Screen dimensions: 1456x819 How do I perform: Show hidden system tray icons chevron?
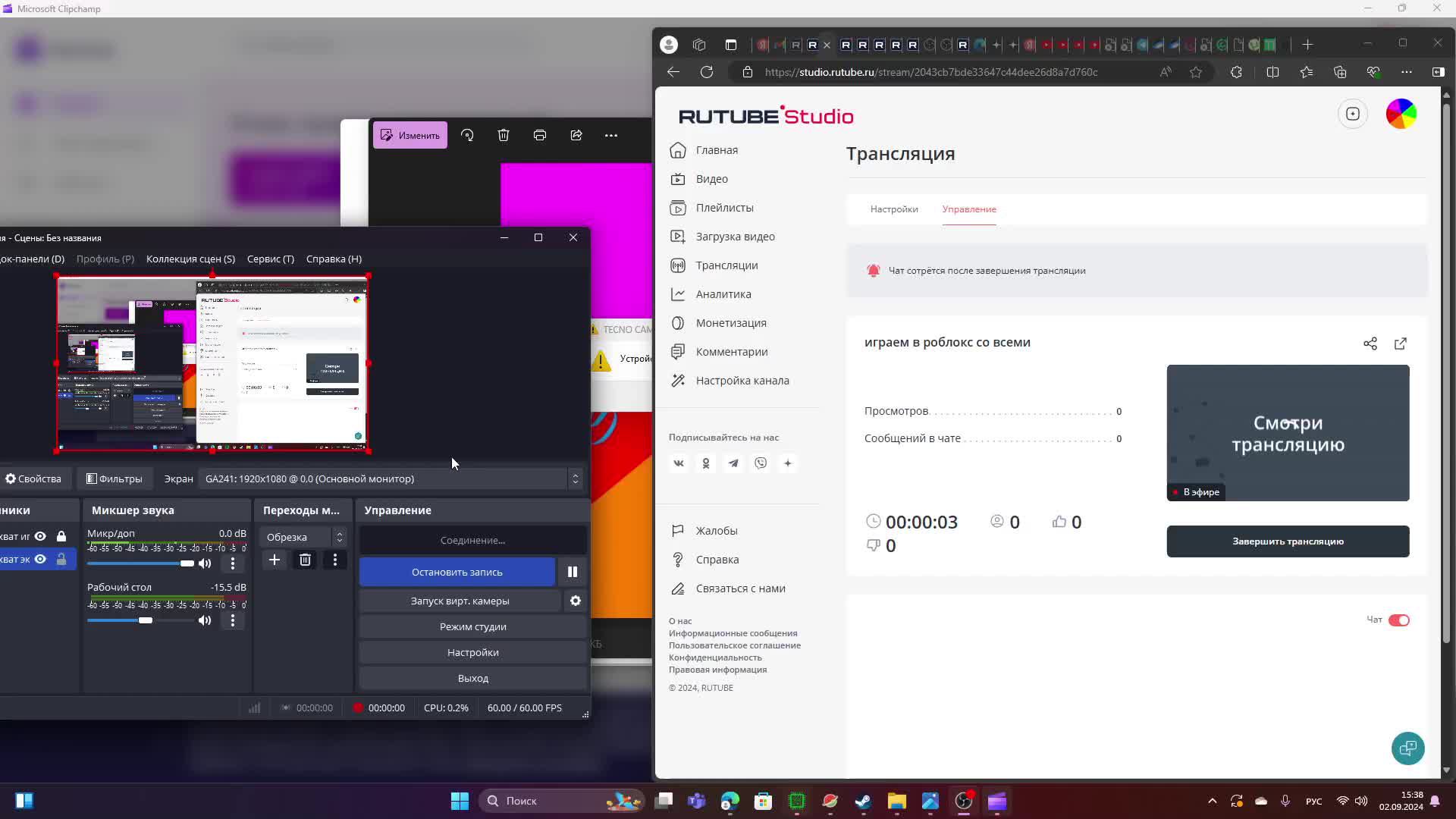tap(1212, 801)
